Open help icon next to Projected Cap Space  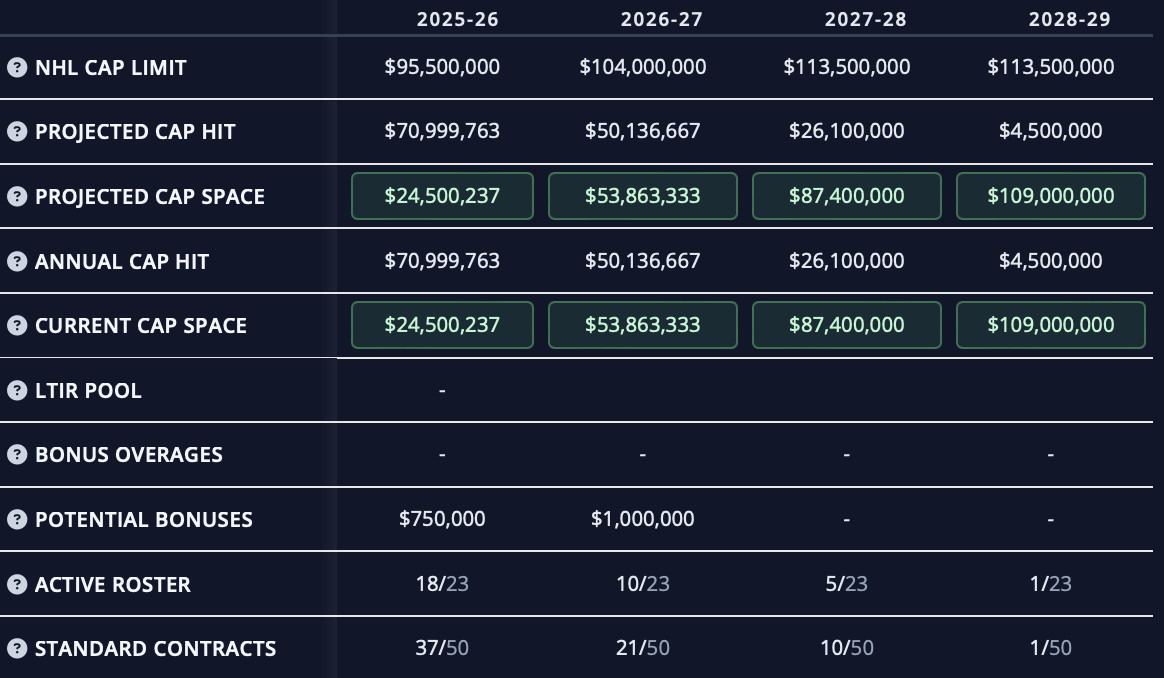click(x=16, y=196)
